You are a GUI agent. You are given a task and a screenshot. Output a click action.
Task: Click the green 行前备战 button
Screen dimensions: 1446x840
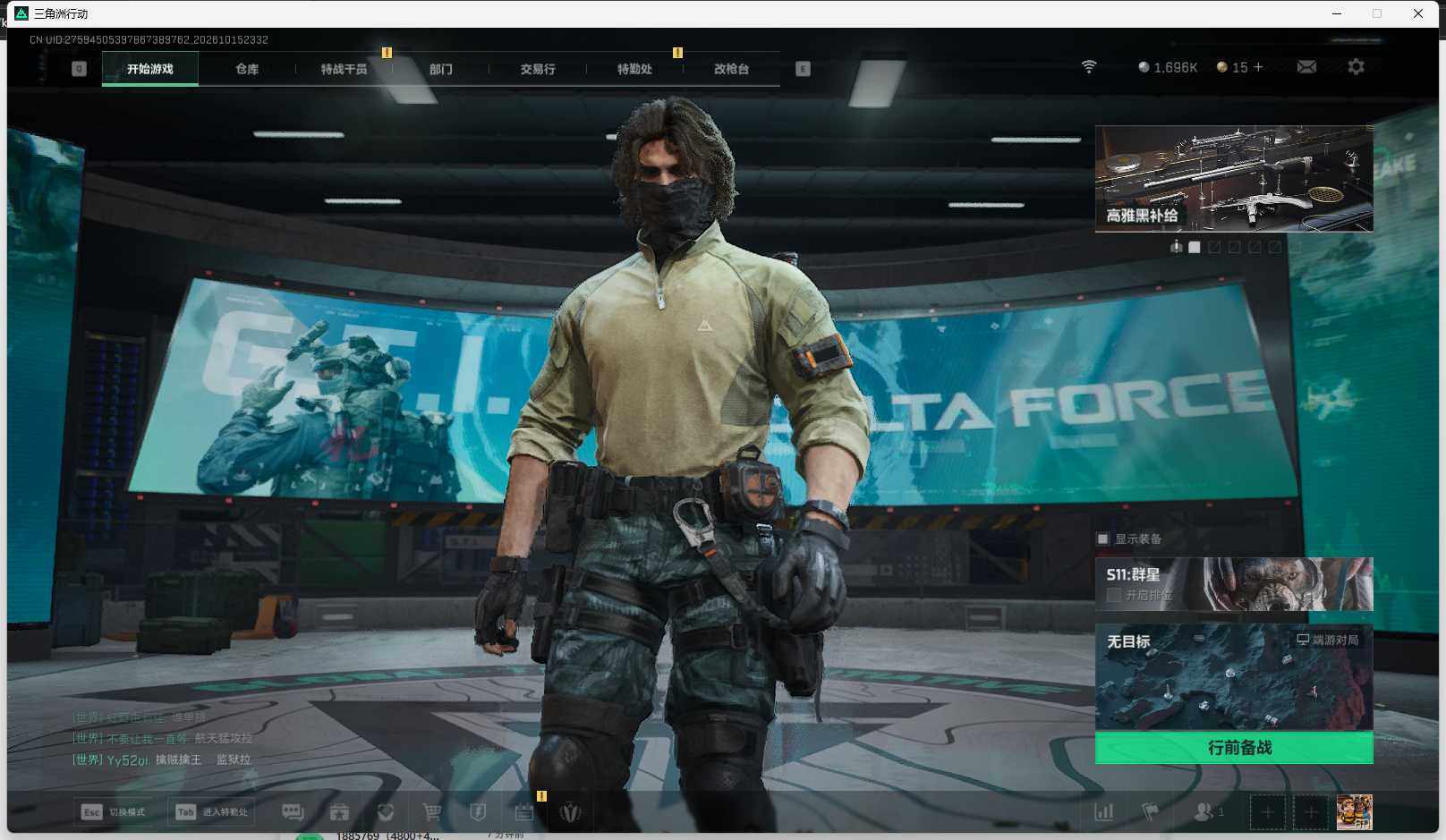tap(1234, 748)
